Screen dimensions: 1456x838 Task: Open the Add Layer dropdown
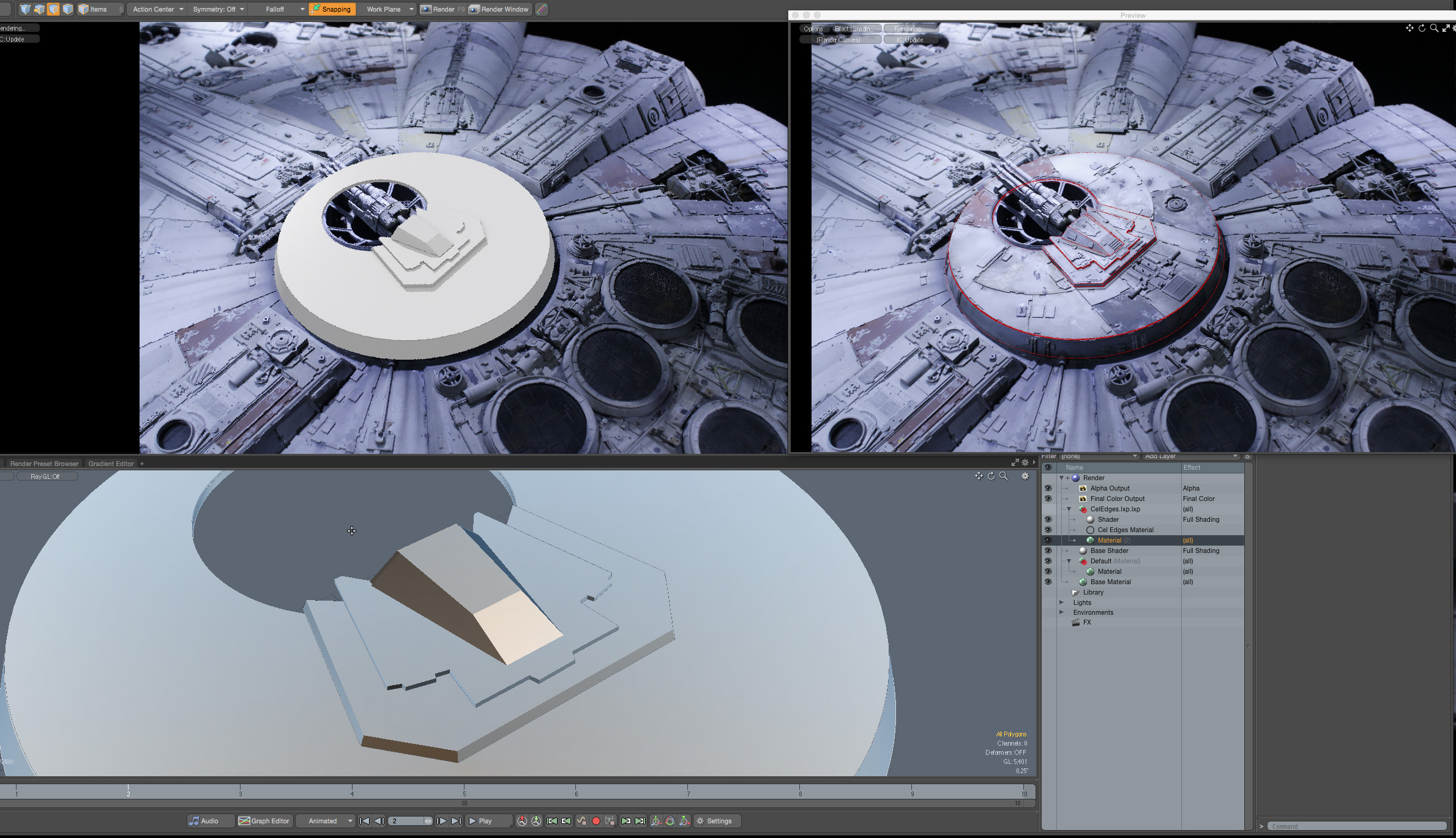(x=1190, y=456)
